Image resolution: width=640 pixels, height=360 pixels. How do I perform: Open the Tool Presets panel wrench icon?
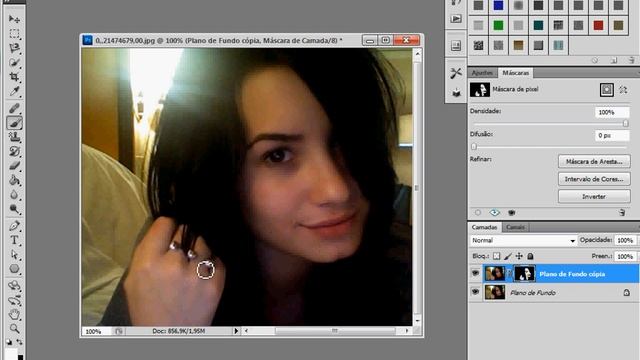tap(456, 73)
